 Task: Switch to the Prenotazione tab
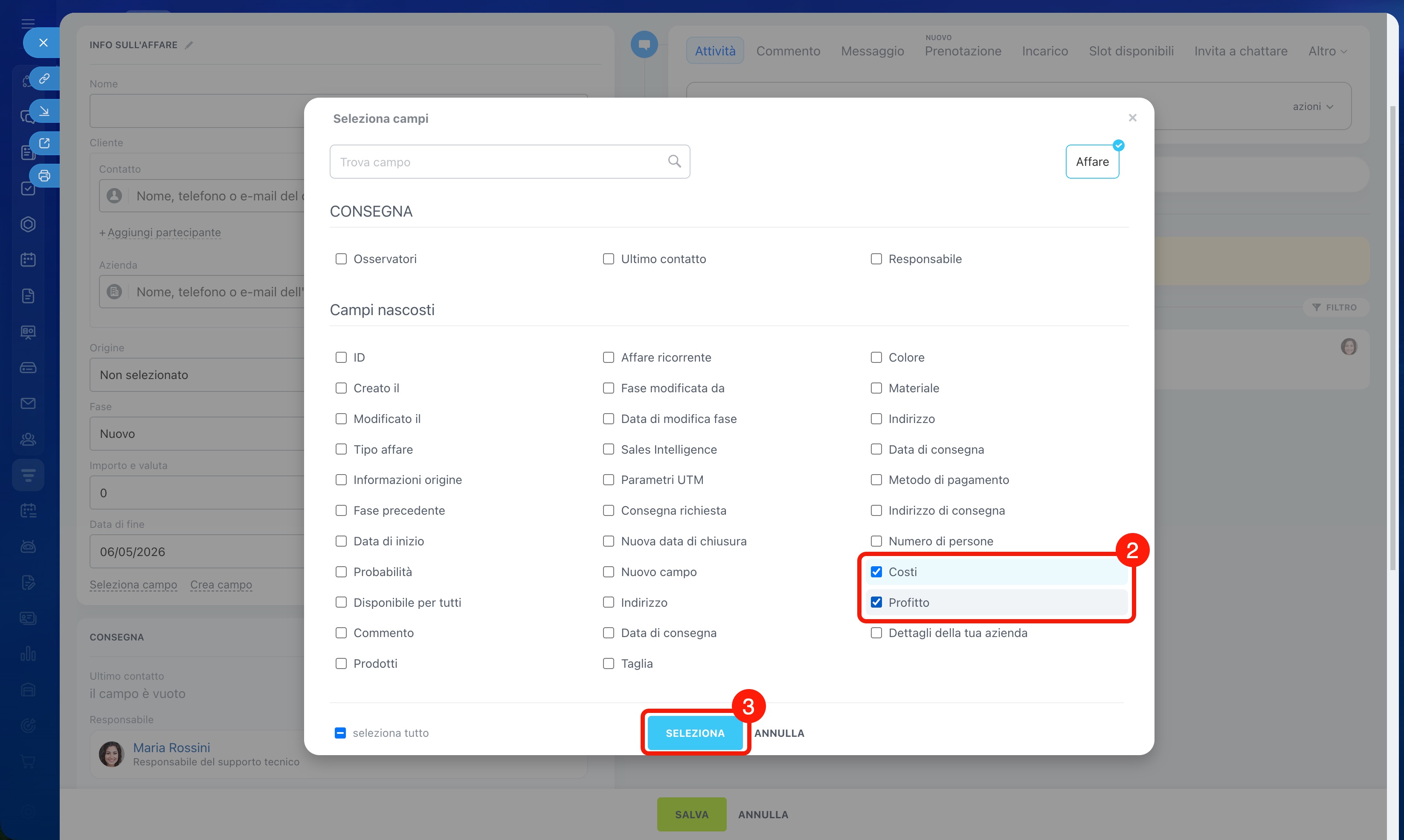pyautogui.click(x=963, y=51)
